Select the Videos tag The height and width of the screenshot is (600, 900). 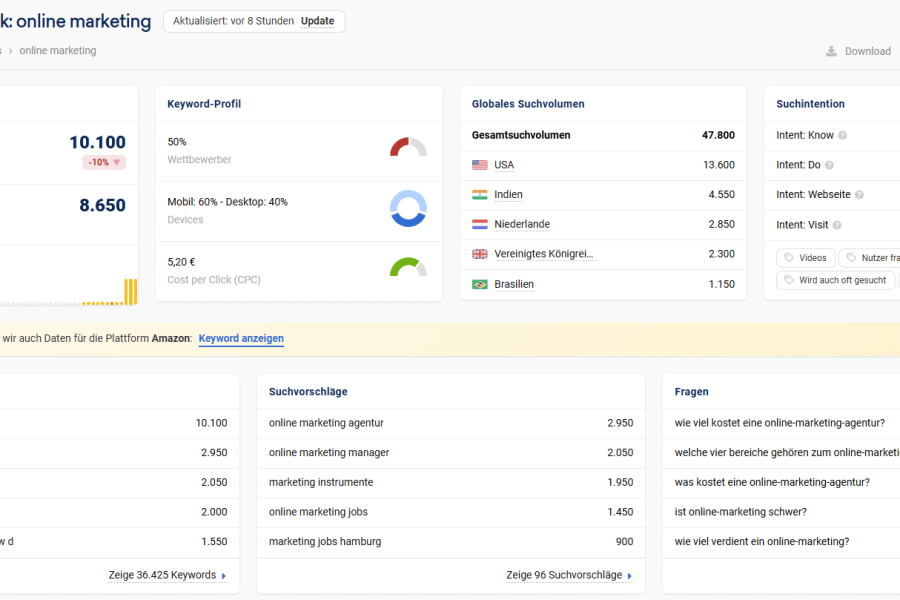click(x=806, y=258)
